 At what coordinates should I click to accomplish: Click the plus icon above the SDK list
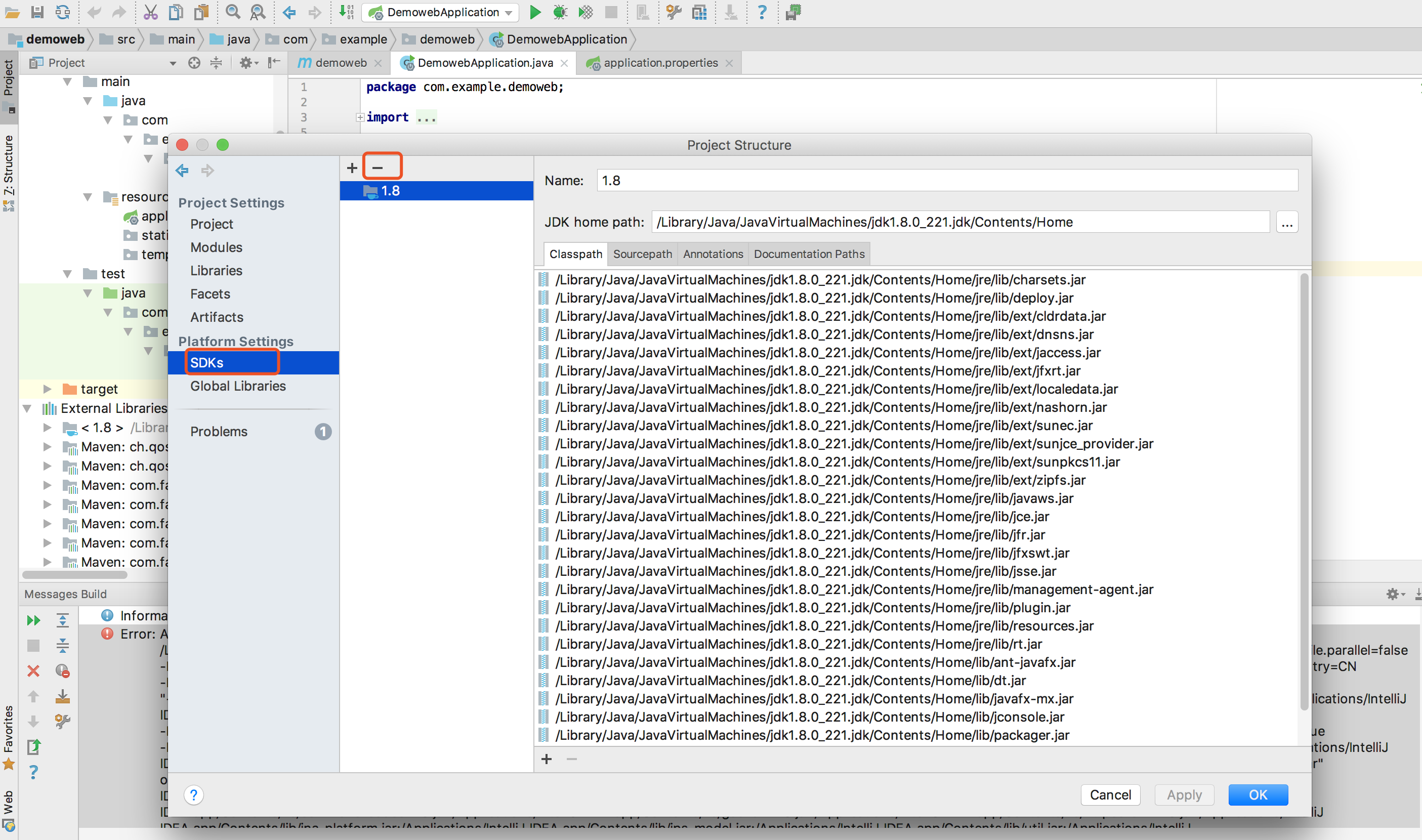[x=352, y=167]
